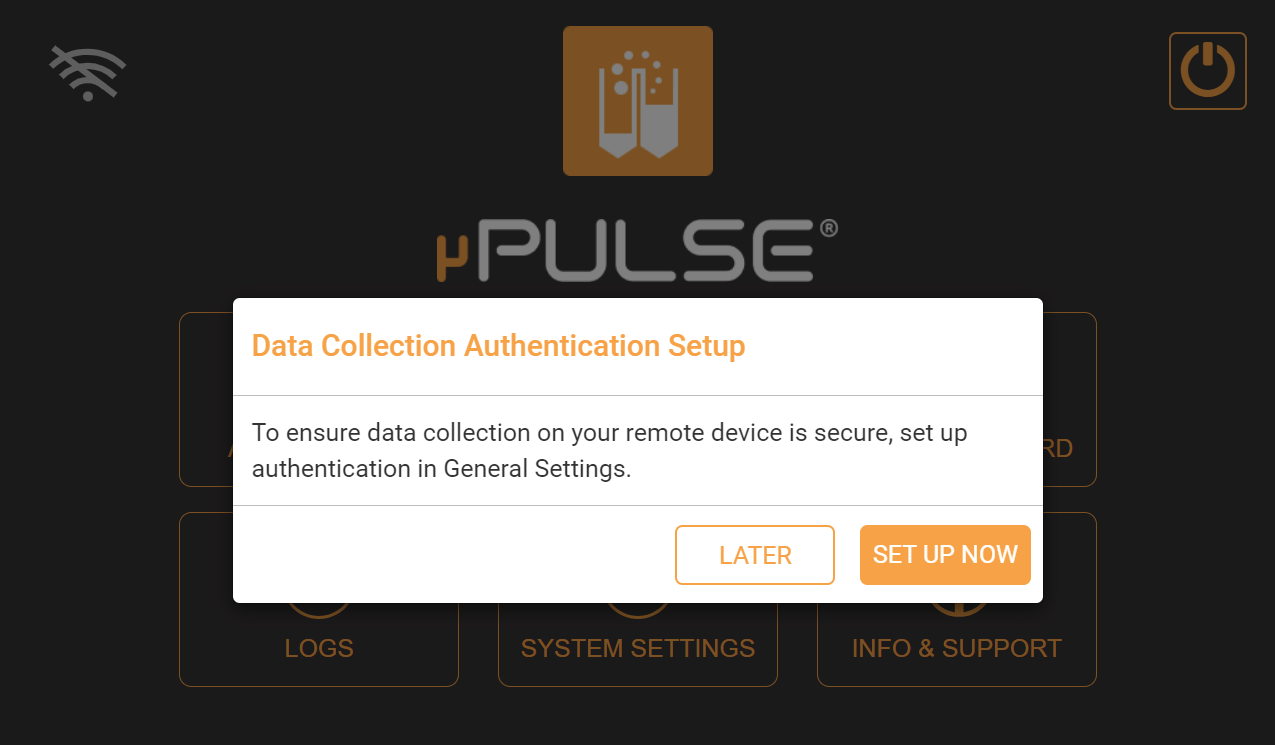Click the registered trademark symbol beside PULSE
Viewport: 1275px width, 745px height.
point(828,229)
